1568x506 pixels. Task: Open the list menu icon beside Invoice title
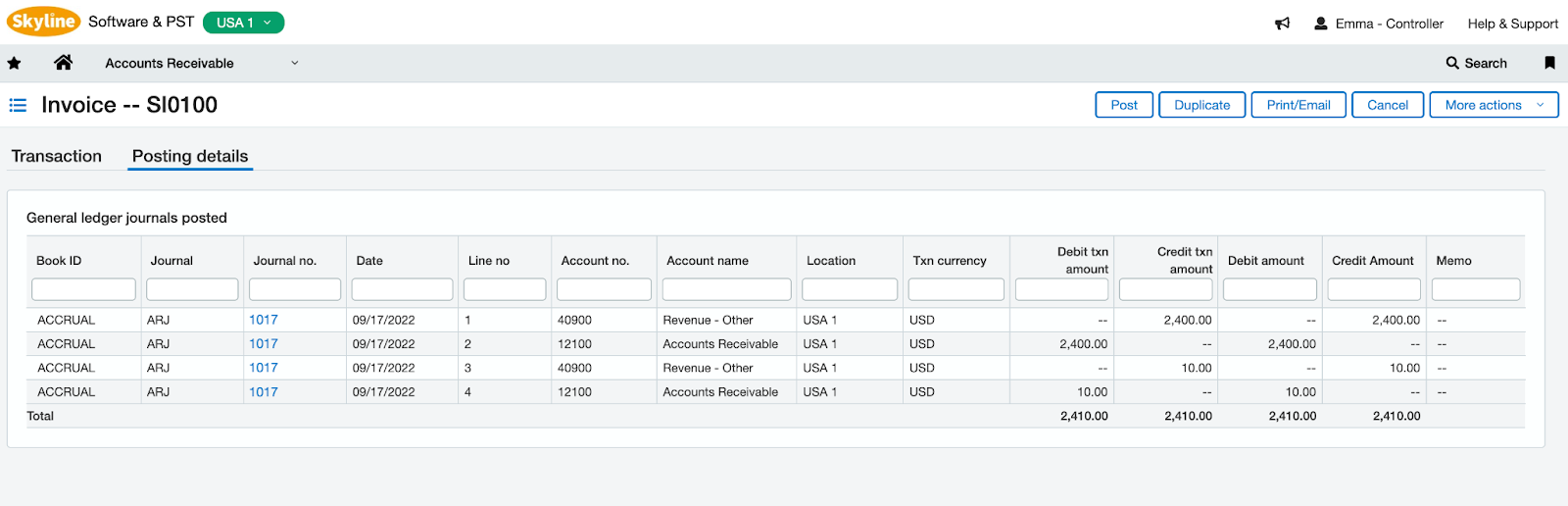click(18, 105)
